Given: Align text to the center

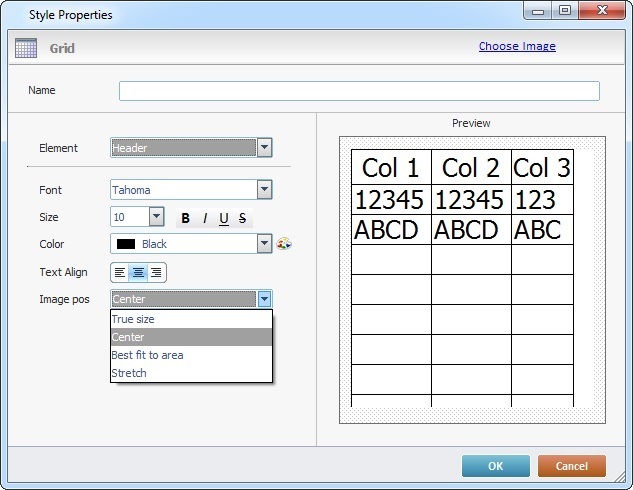Looking at the screenshot, I should pos(138,272).
